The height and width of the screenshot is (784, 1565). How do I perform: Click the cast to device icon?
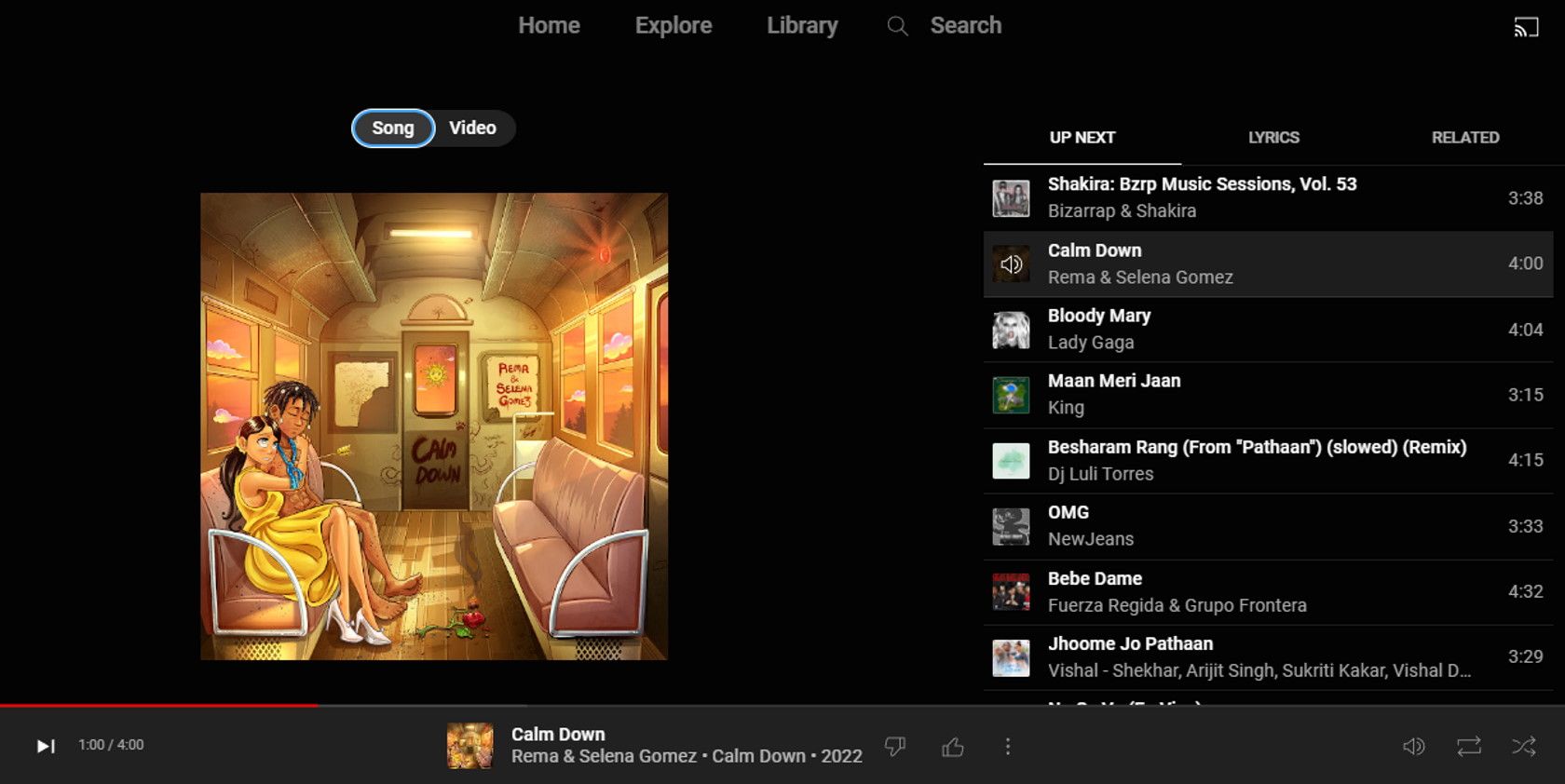pyautogui.click(x=1526, y=27)
